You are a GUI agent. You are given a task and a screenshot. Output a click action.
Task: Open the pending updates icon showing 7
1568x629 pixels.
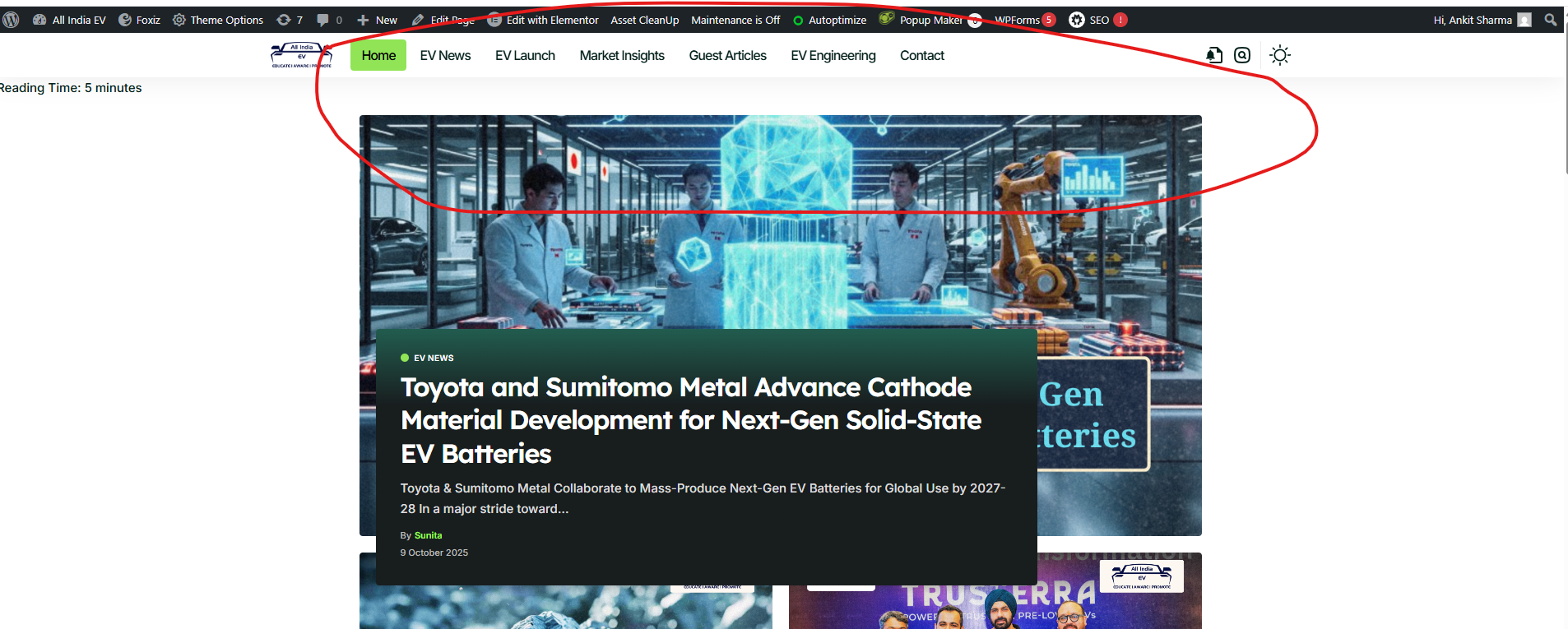(x=290, y=20)
